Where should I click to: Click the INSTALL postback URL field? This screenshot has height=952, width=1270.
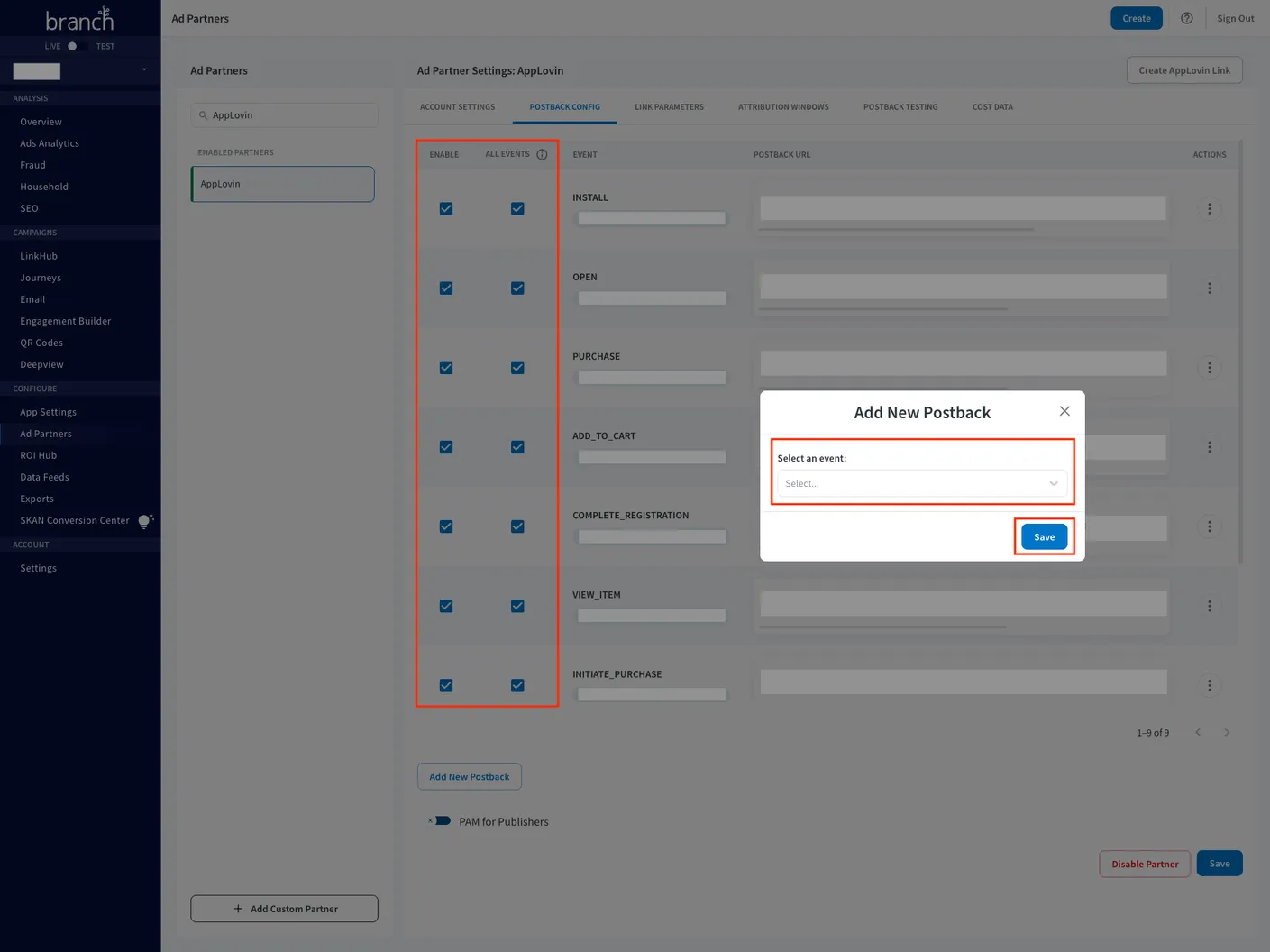963,207
